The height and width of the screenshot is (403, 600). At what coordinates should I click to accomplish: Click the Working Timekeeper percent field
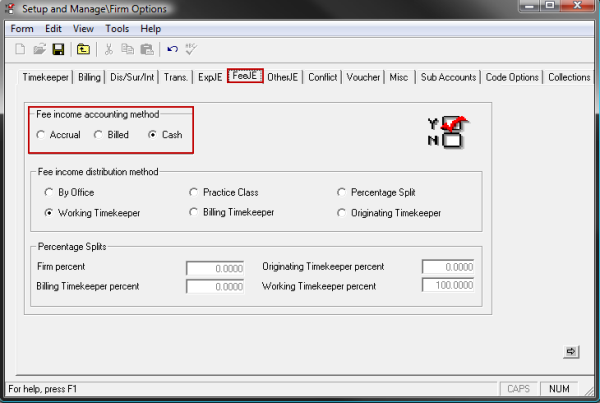pyautogui.click(x=452, y=287)
